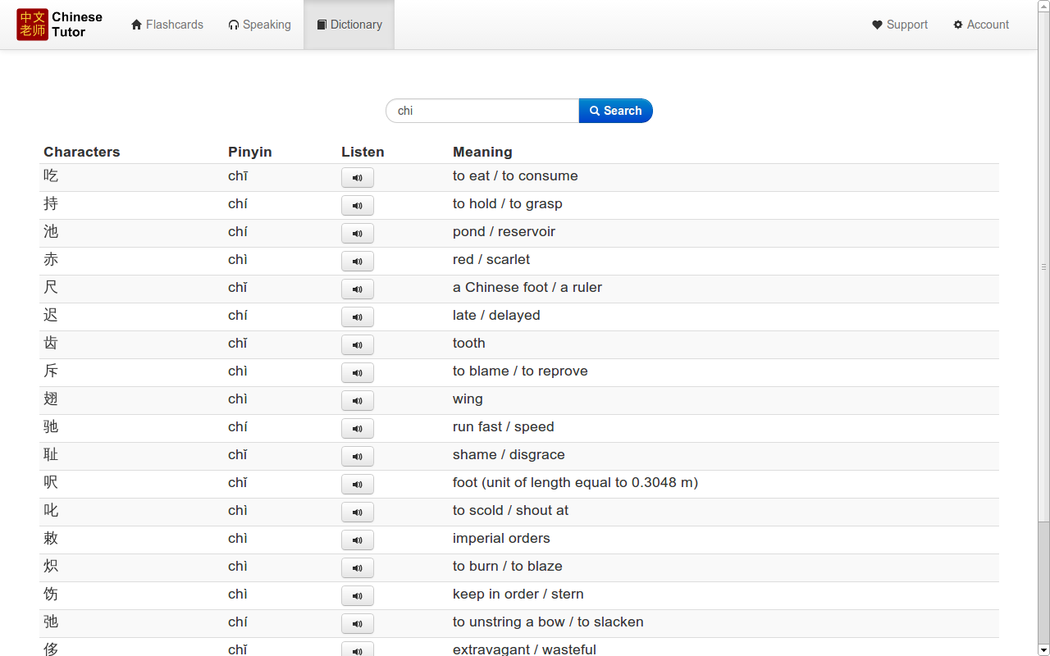
Task: Play sound for 'imperial orders' entry
Action: pyautogui.click(x=357, y=540)
